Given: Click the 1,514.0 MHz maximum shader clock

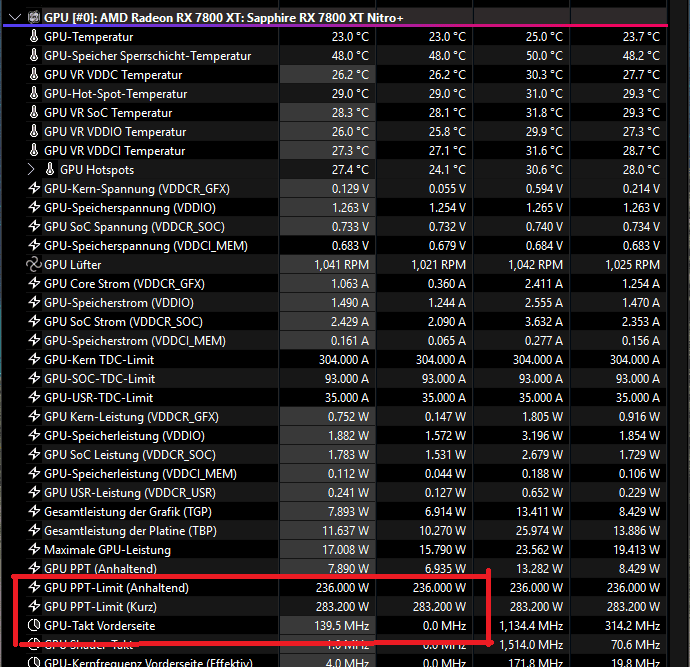Looking at the screenshot, I should (531, 645).
